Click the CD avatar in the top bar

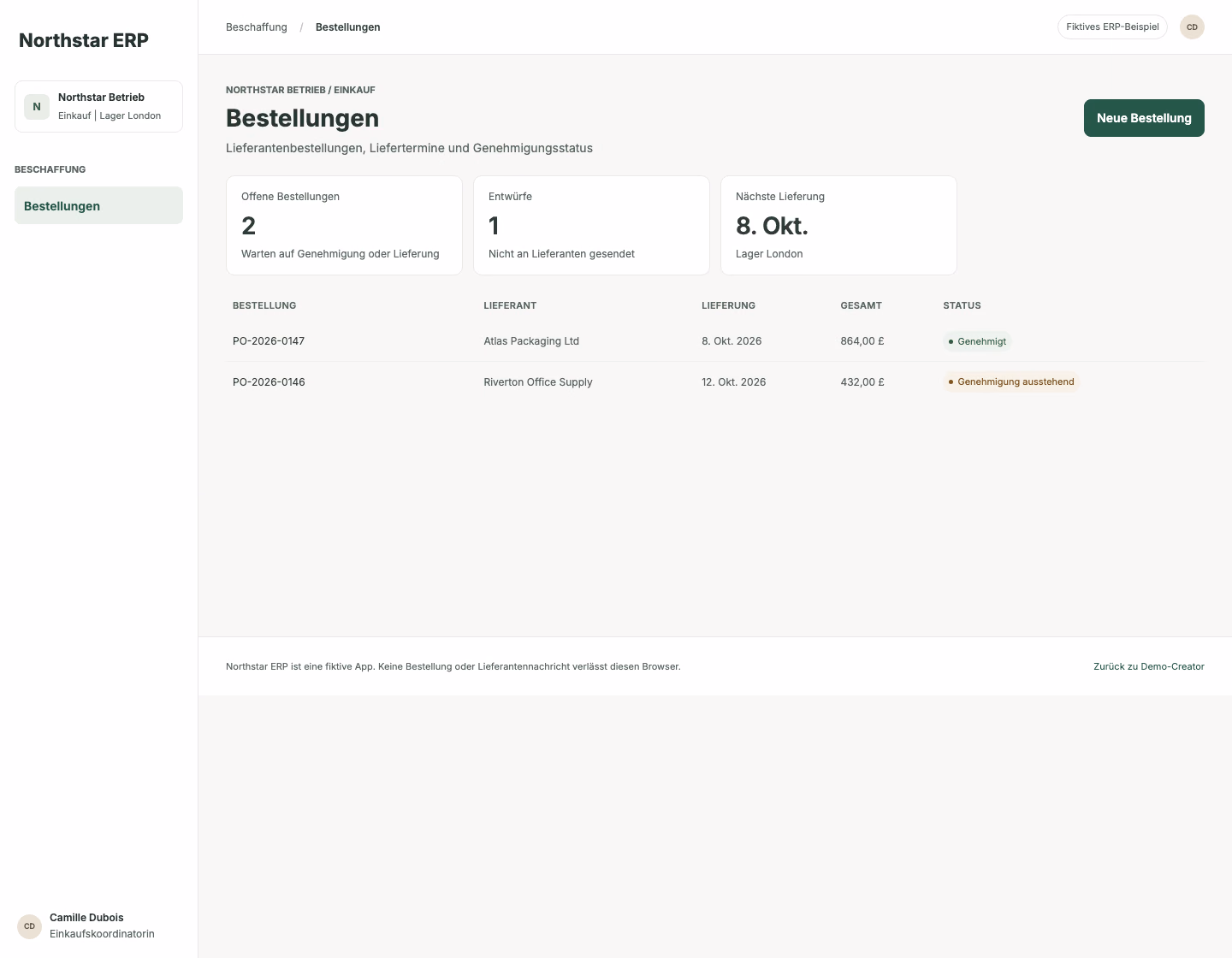click(x=1192, y=27)
